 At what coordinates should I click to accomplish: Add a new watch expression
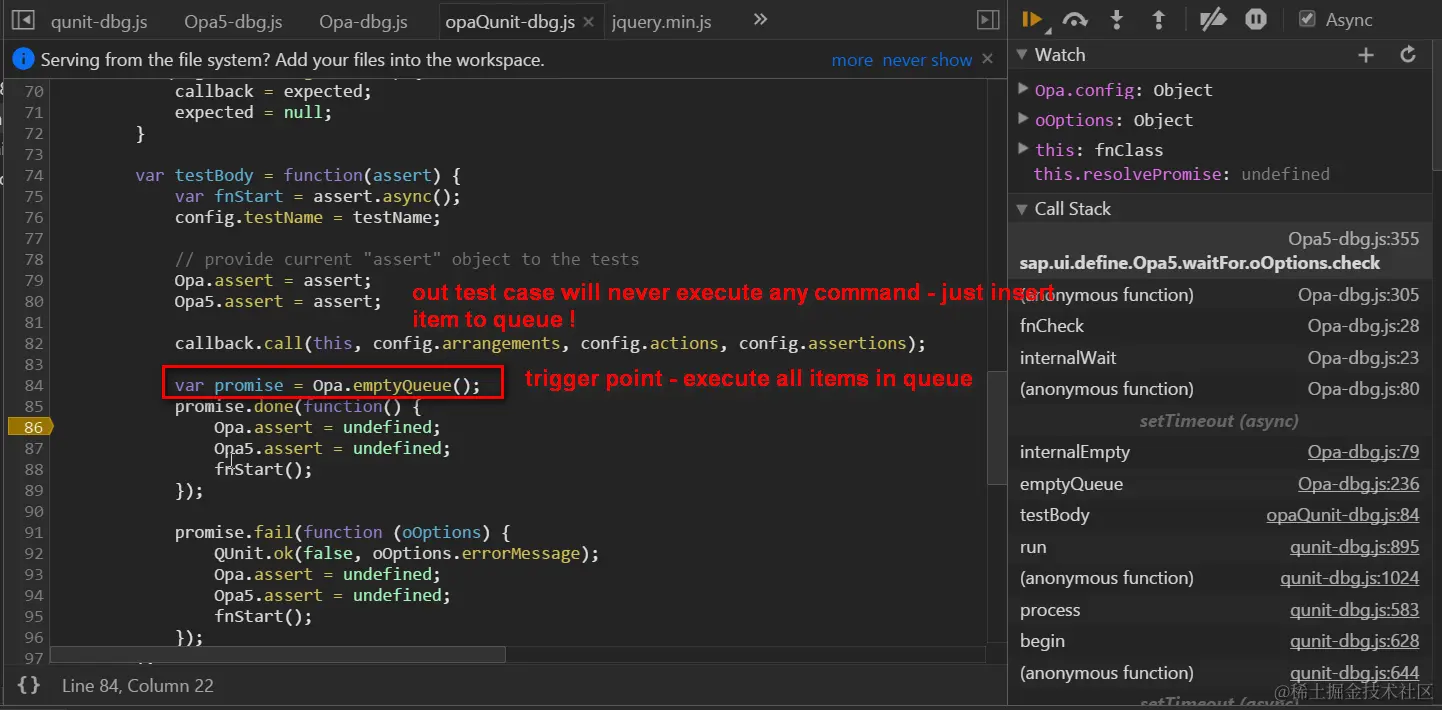pos(1366,55)
